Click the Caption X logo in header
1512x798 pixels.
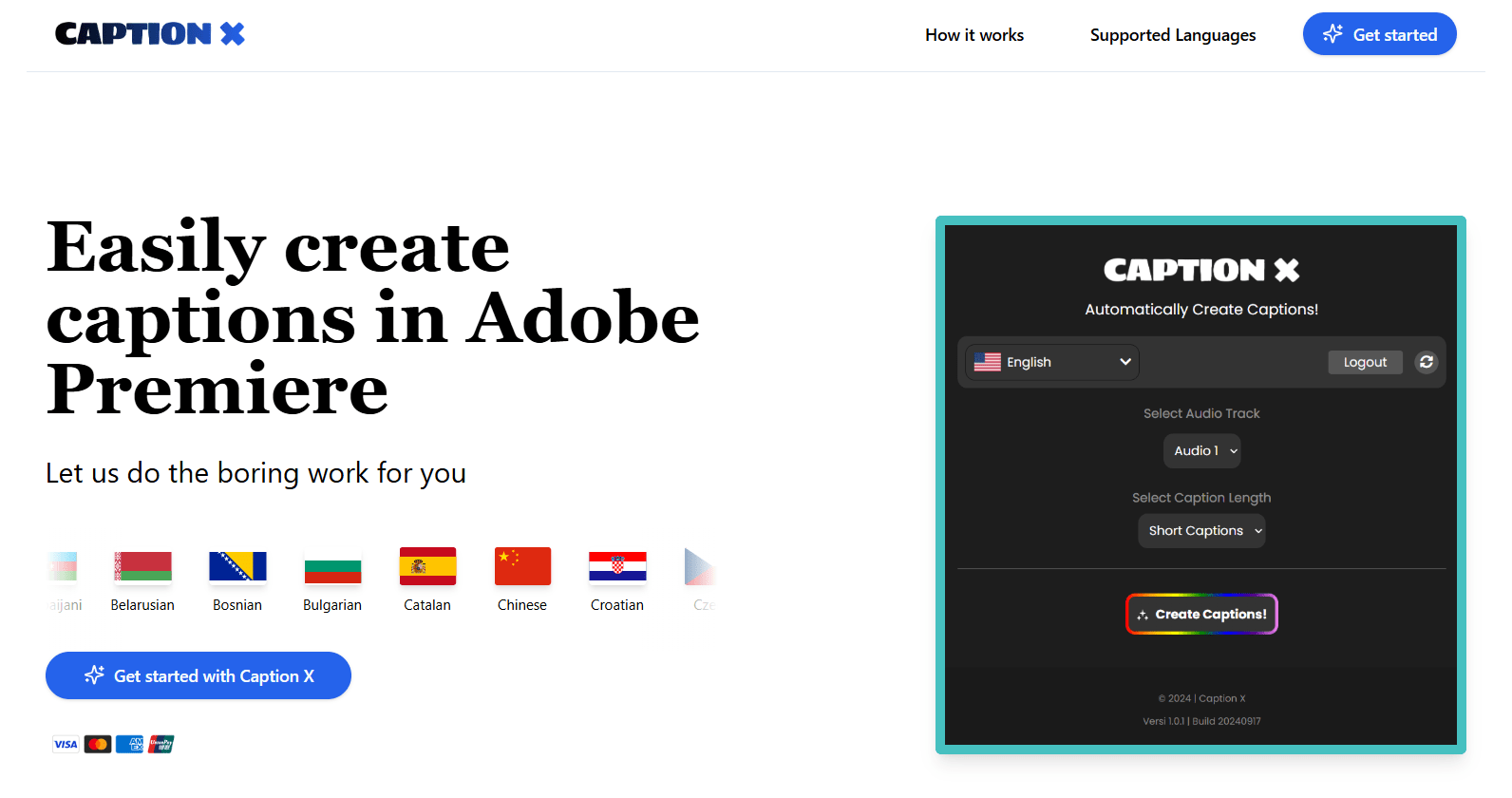pos(150,34)
